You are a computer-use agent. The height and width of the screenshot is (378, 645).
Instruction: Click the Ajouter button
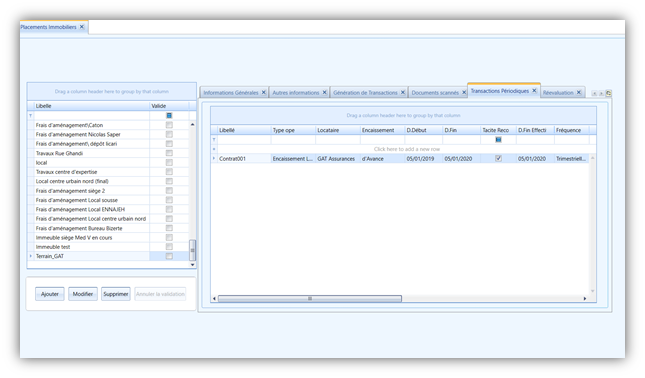point(50,294)
